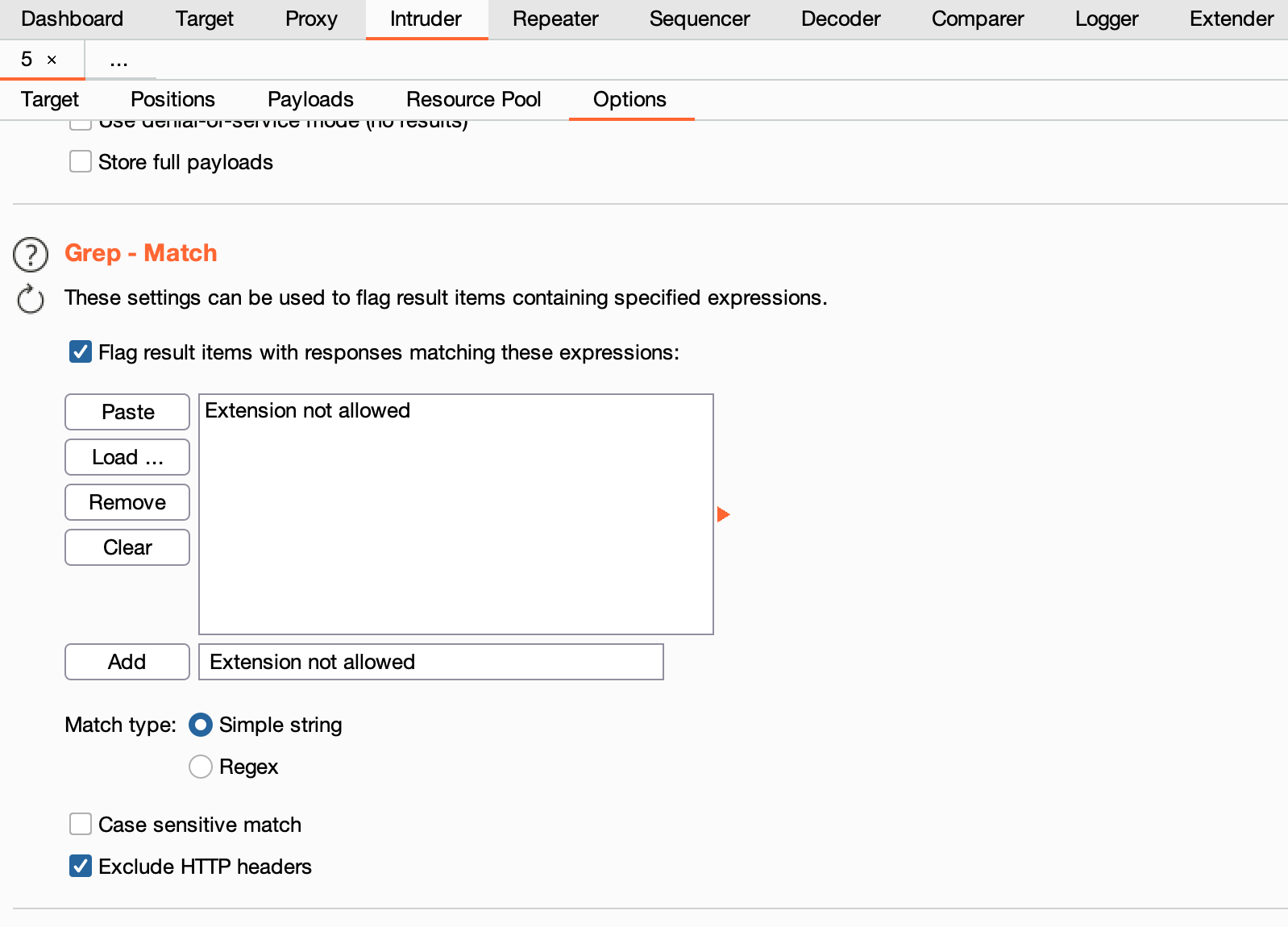Click the reset defaults circular arrow icon

click(x=31, y=299)
